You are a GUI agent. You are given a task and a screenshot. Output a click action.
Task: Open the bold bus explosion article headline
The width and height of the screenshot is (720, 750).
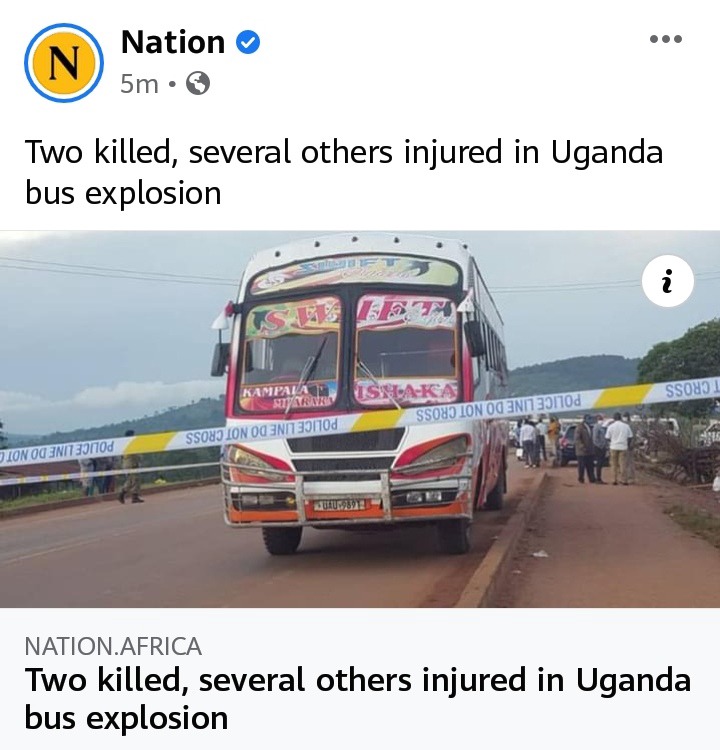358,698
